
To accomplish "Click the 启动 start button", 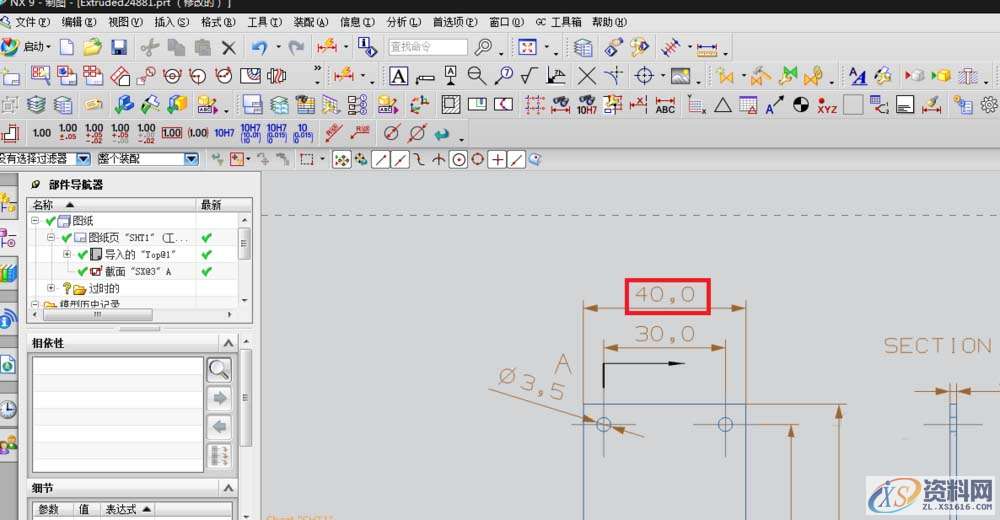I will coord(28,47).
